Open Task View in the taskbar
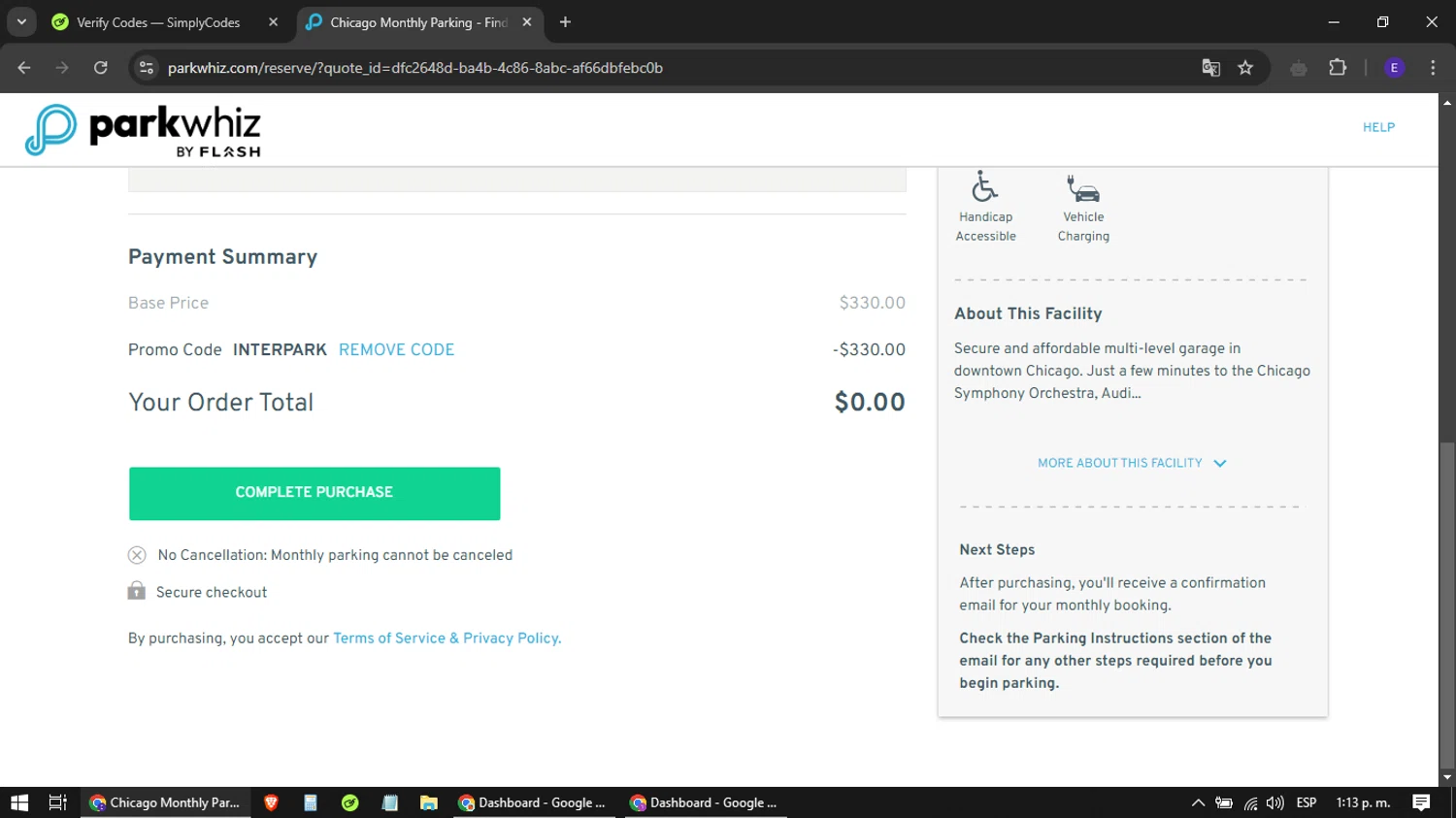Screen dimensions: 1456x818 click(57, 802)
